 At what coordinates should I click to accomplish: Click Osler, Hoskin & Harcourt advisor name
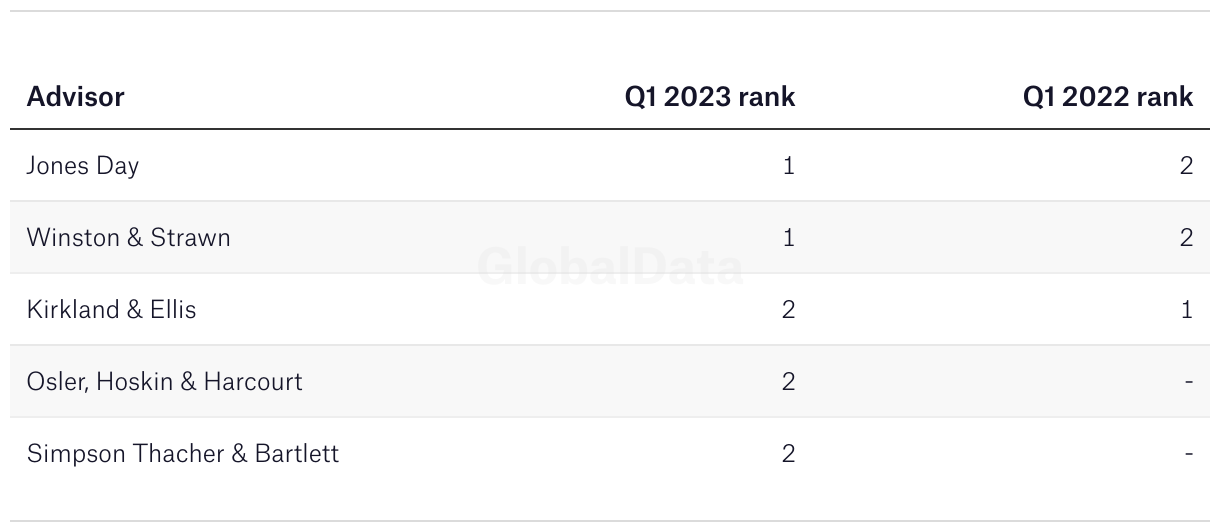[x=165, y=381]
